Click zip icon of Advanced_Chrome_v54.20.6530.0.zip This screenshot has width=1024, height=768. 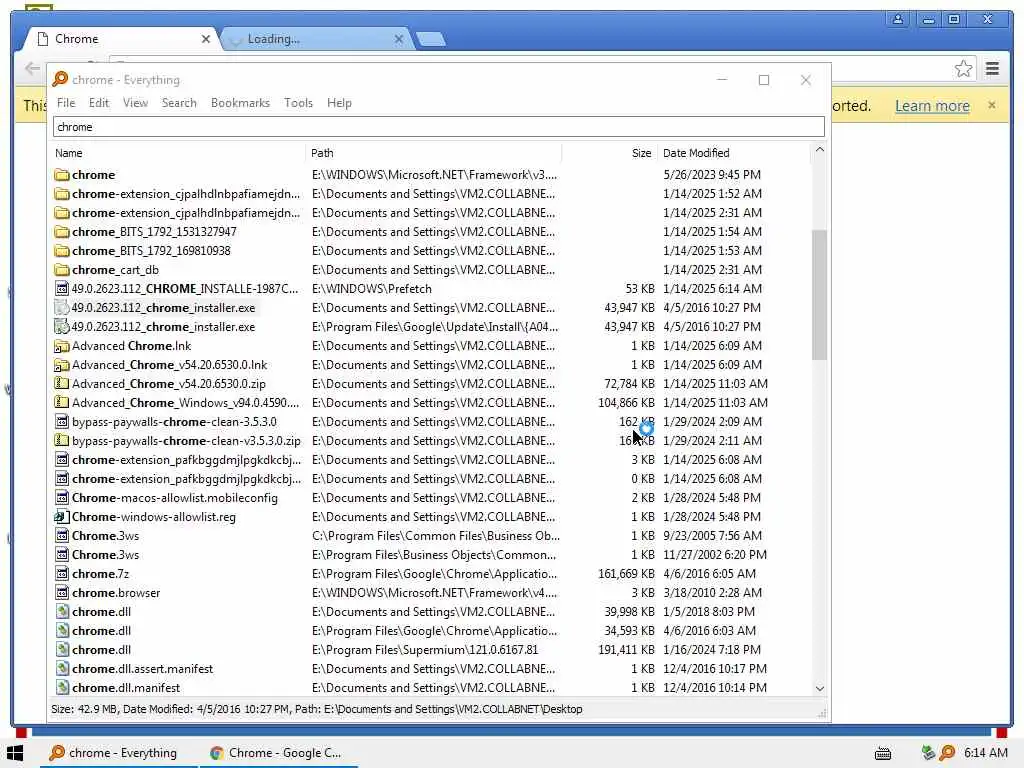62,383
